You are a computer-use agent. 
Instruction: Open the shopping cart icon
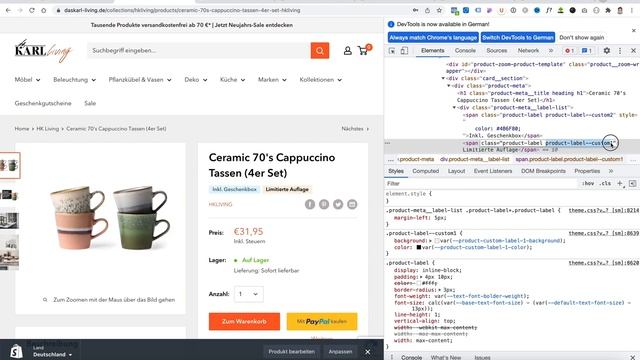coord(363,51)
